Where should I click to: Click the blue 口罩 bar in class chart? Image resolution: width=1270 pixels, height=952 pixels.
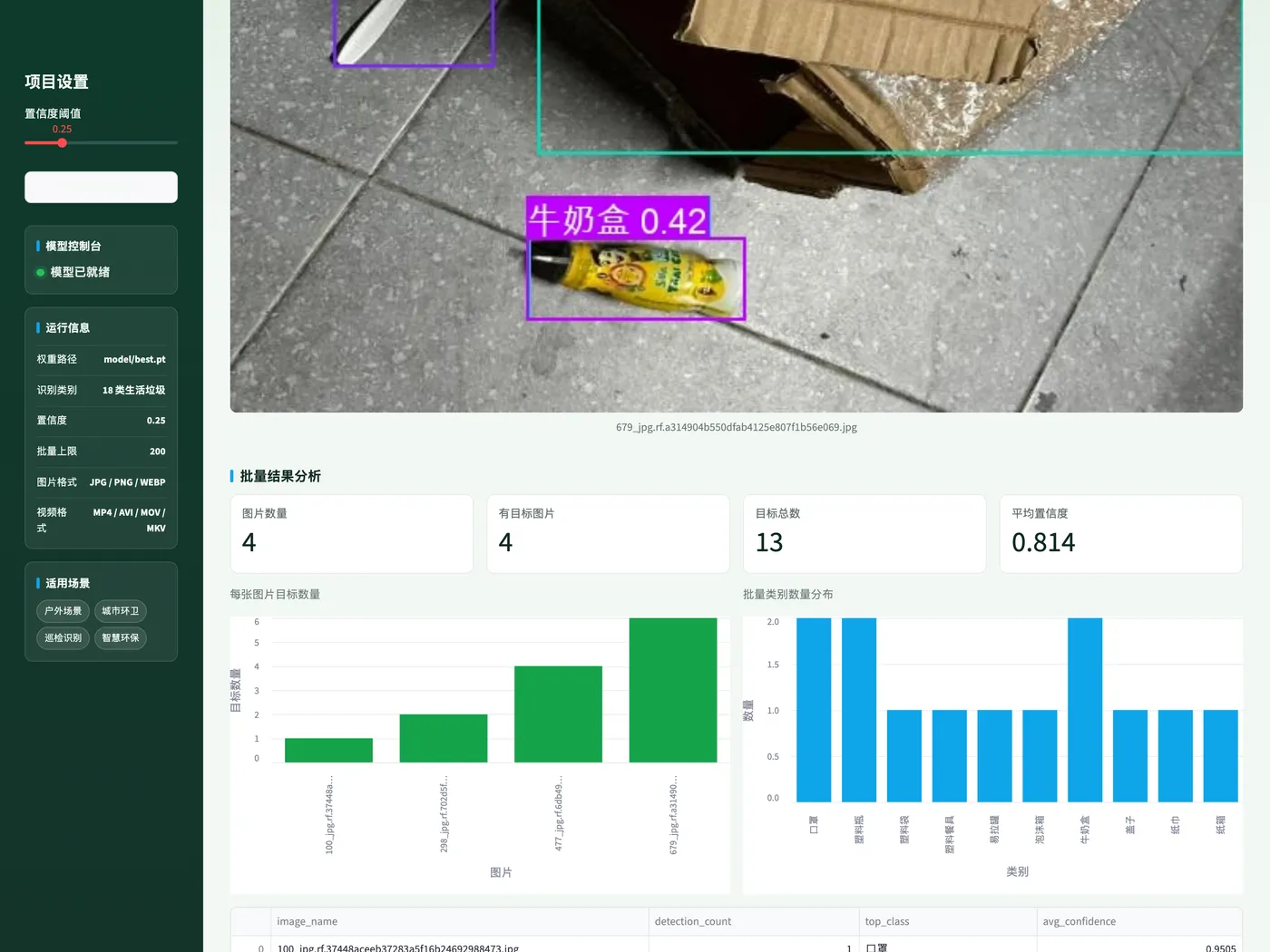point(814,710)
